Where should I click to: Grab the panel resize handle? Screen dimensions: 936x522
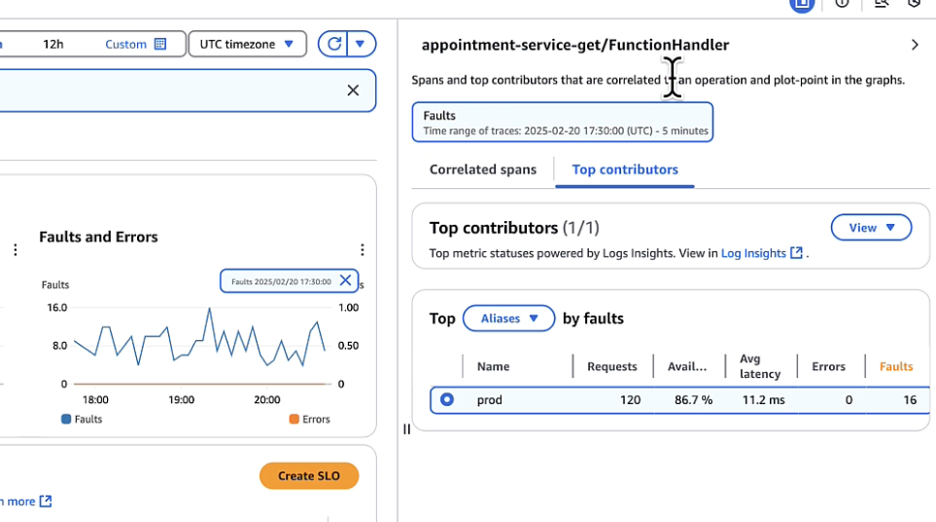(x=407, y=429)
